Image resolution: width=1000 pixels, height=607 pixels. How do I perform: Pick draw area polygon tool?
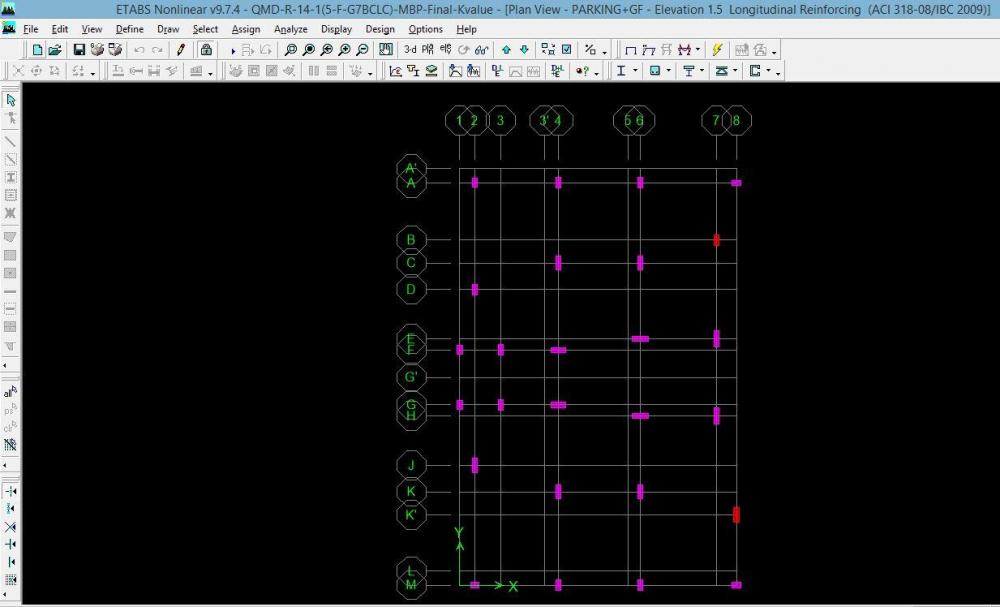click(x=10, y=237)
